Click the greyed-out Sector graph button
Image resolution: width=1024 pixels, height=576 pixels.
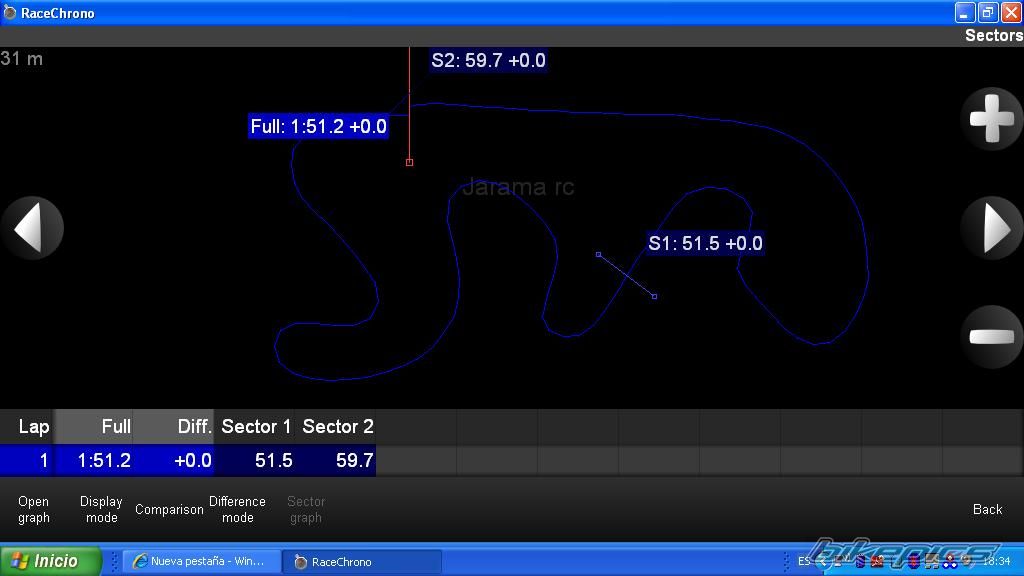pos(306,509)
